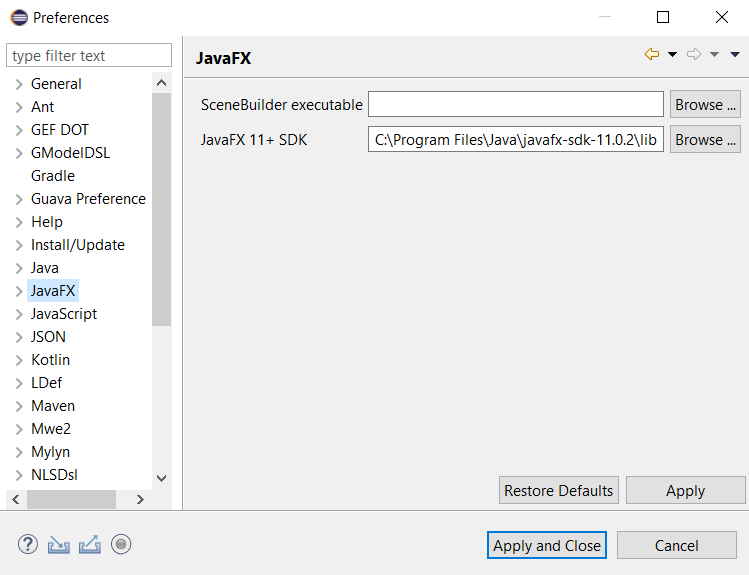Viewport: 749px width, 575px height.
Task: Click the Help question mark icon
Action: 28,544
